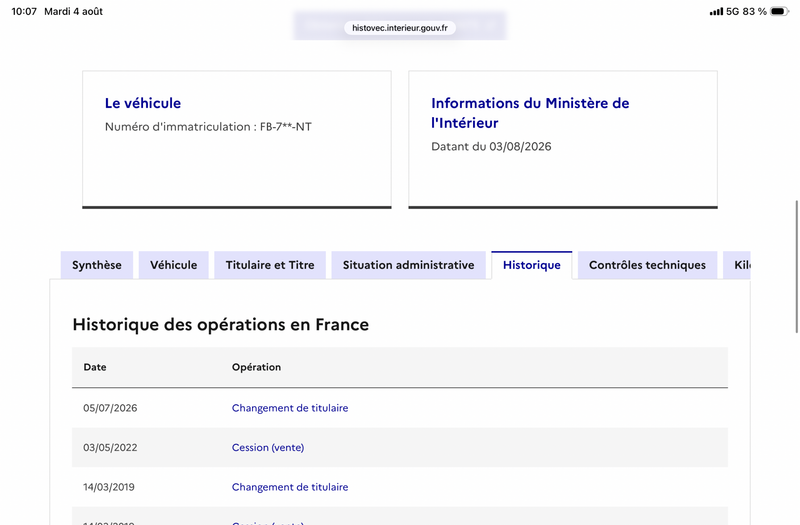800x525 pixels.
Task: Tap the clock showing 10:07
Action: [x=24, y=11]
